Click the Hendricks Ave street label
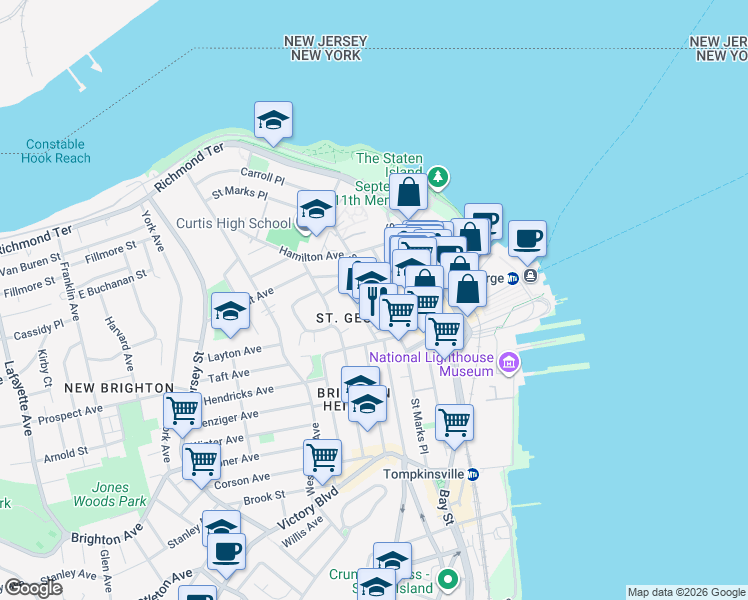The image size is (748, 600). tap(239, 395)
